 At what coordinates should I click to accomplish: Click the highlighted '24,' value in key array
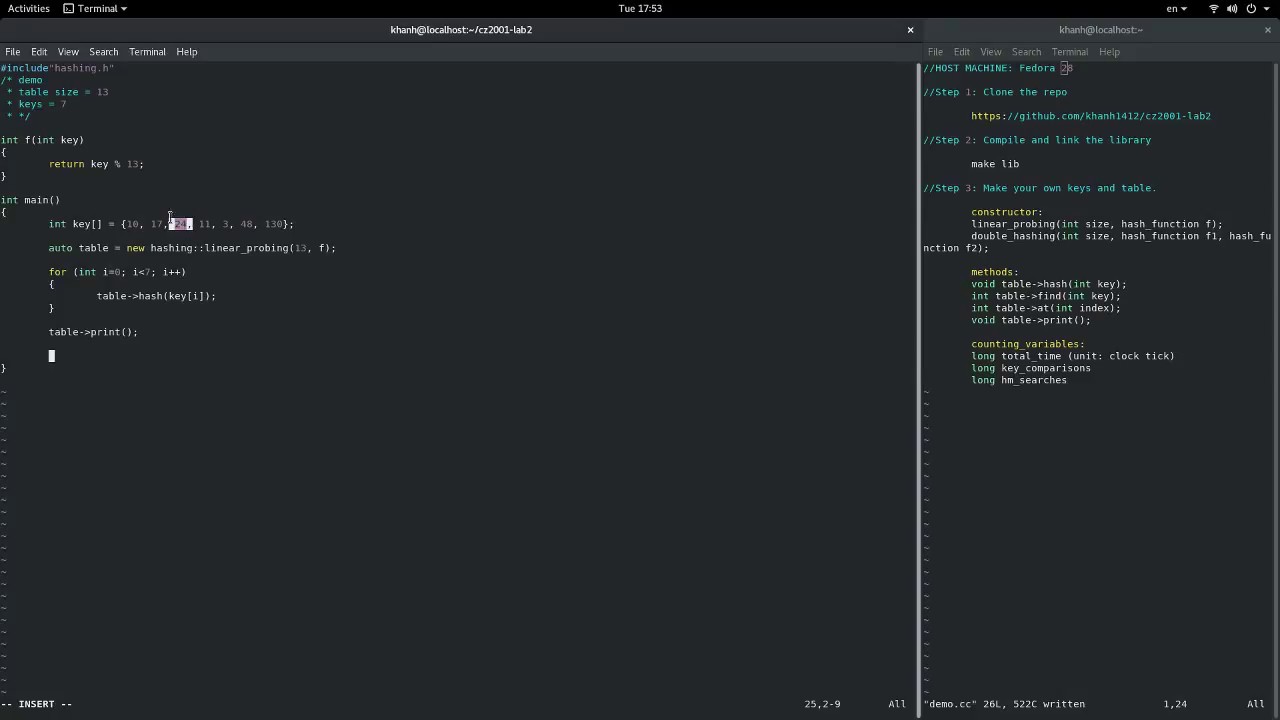pyautogui.click(x=180, y=224)
